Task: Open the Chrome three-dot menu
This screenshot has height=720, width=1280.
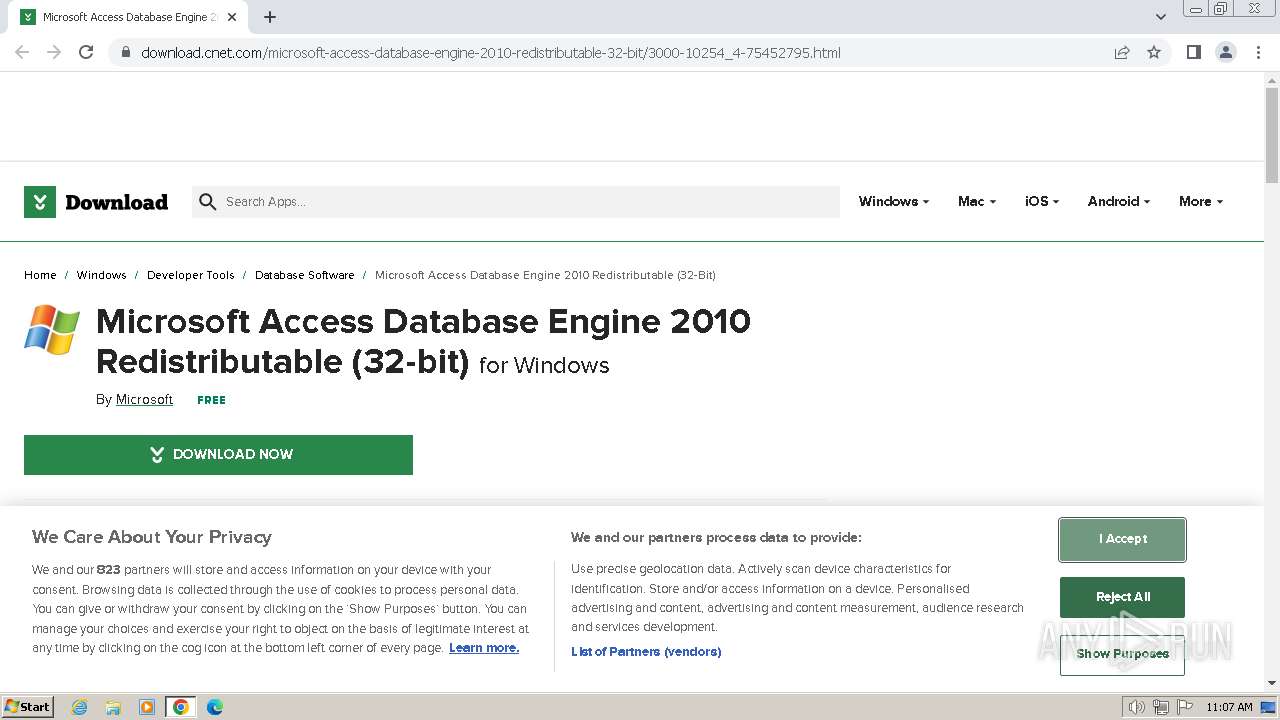Action: coord(1258,52)
